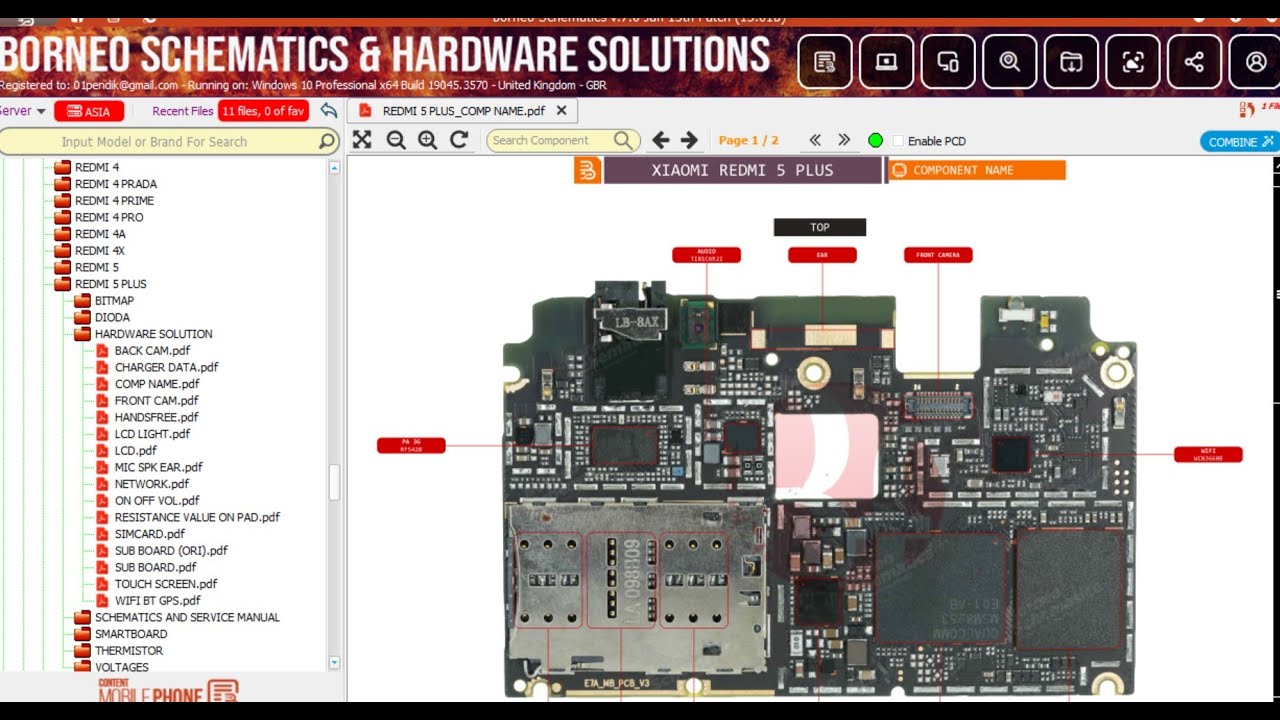Expand the SCHEMATICS AND SERVICE MANUAL folder
The height and width of the screenshot is (720, 1280).
click(82, 617)
